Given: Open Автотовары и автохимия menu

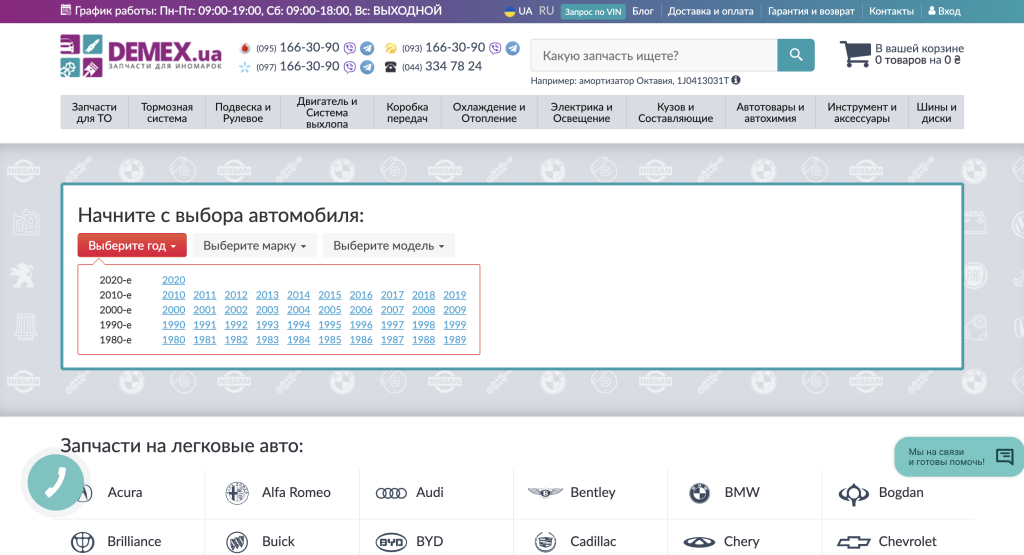Looking at the screenshot, I should [x=770, y=112].
